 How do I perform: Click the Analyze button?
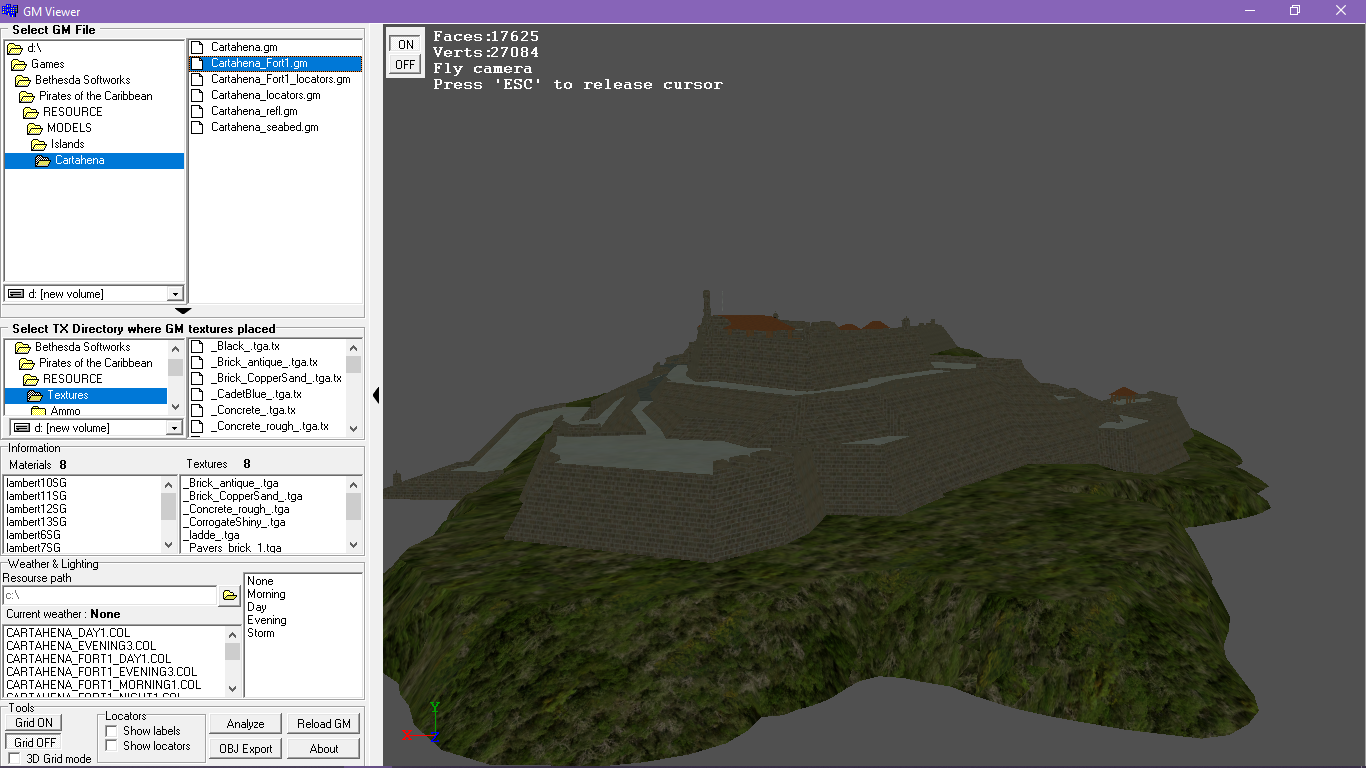pyautogui.click(x=245, y=724)
